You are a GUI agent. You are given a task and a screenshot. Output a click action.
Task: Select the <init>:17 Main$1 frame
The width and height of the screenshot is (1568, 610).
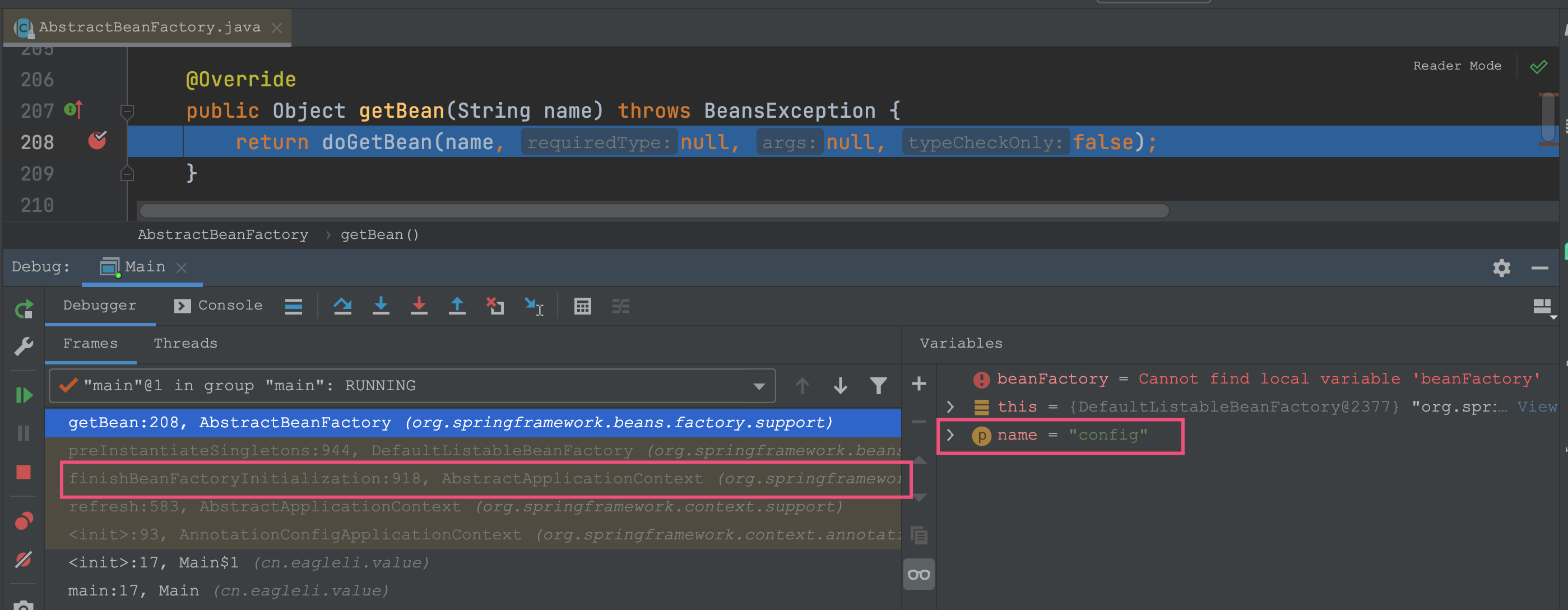click(x=473, y=562)
